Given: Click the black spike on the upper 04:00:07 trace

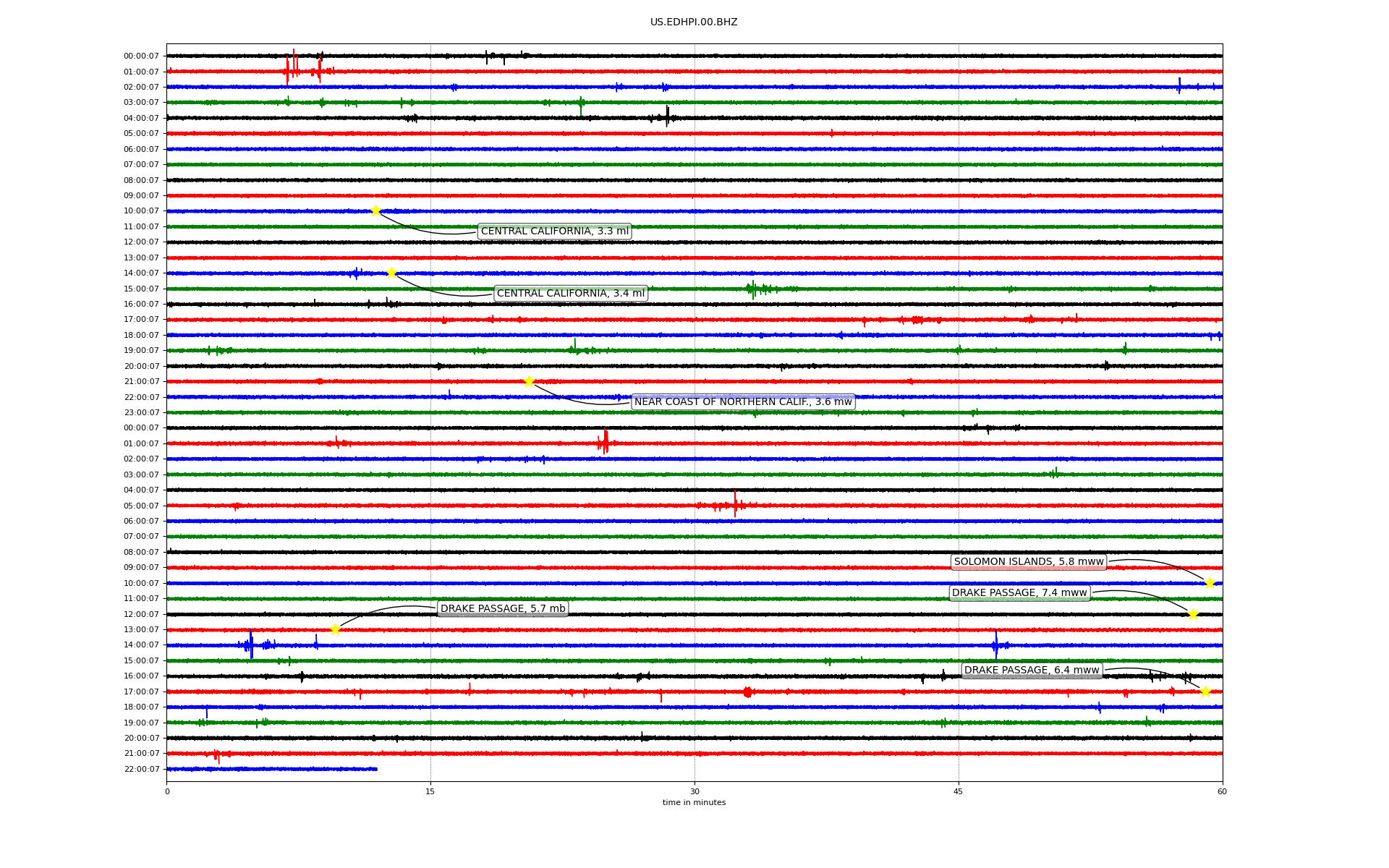Looking at the screenshot, I should [x=667, y=116].
